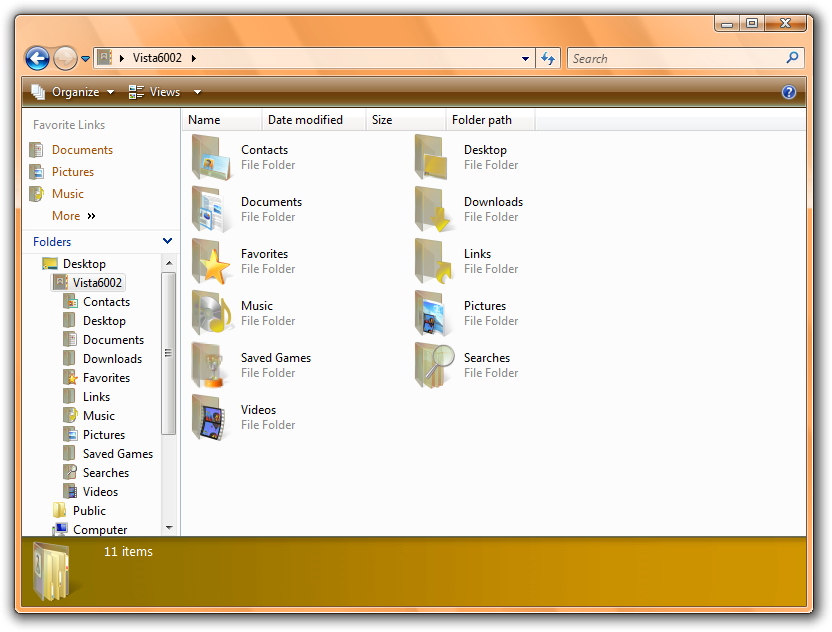Click in the Search input box
Image resolution: width=832 pixels, height=632 pixels.
point(675,58)
